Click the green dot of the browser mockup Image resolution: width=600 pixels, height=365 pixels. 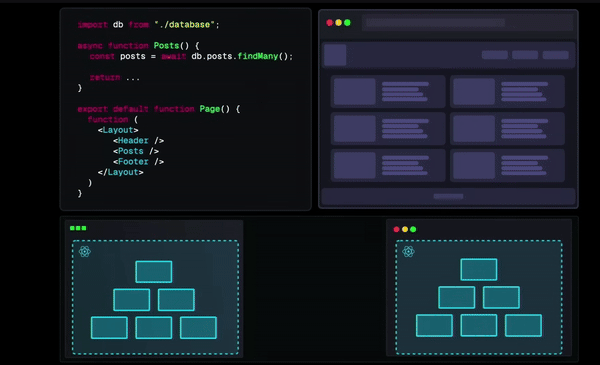click(x=347, y=23)
